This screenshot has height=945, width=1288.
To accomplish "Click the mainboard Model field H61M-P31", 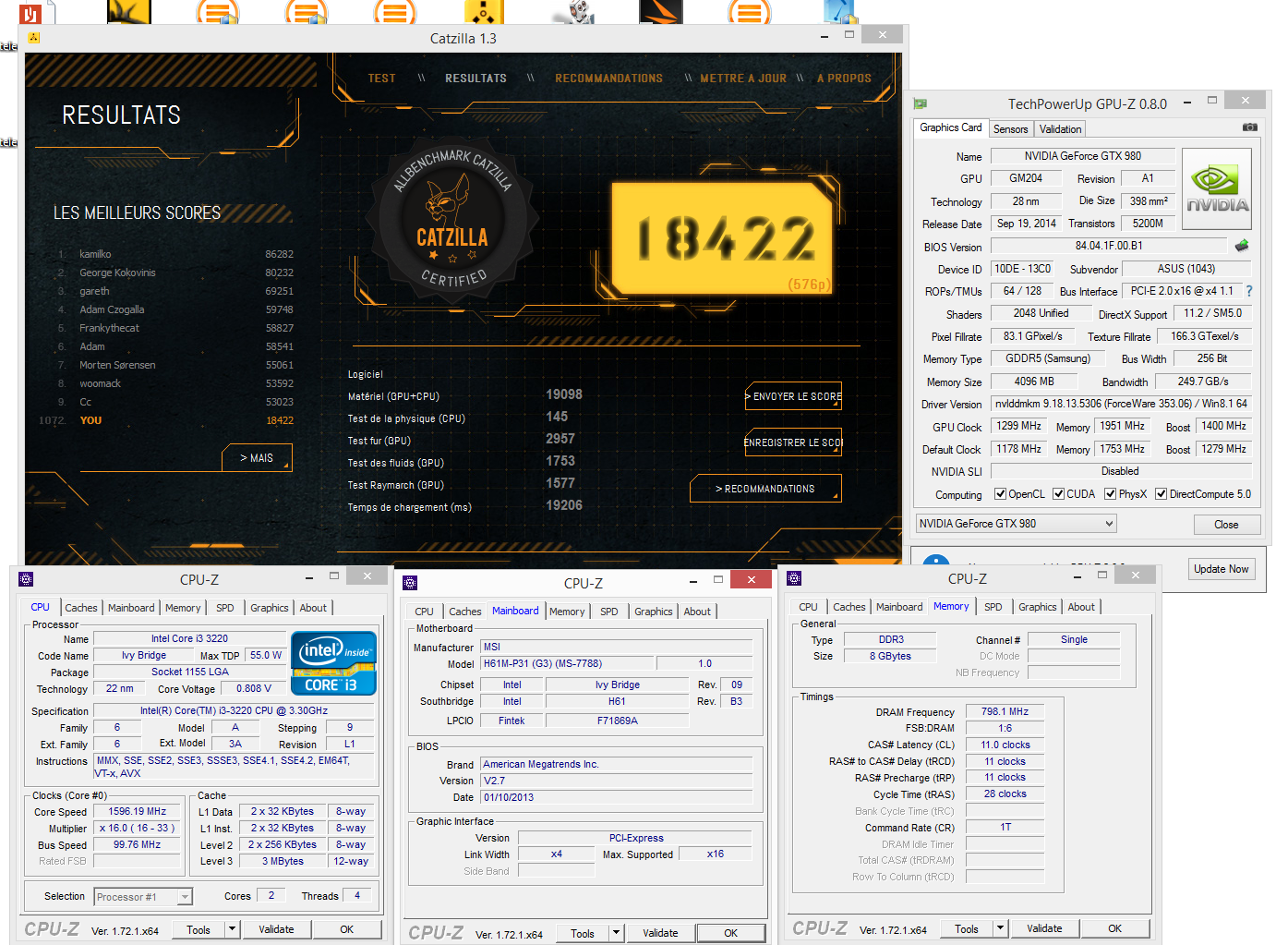I will [567, 663].
